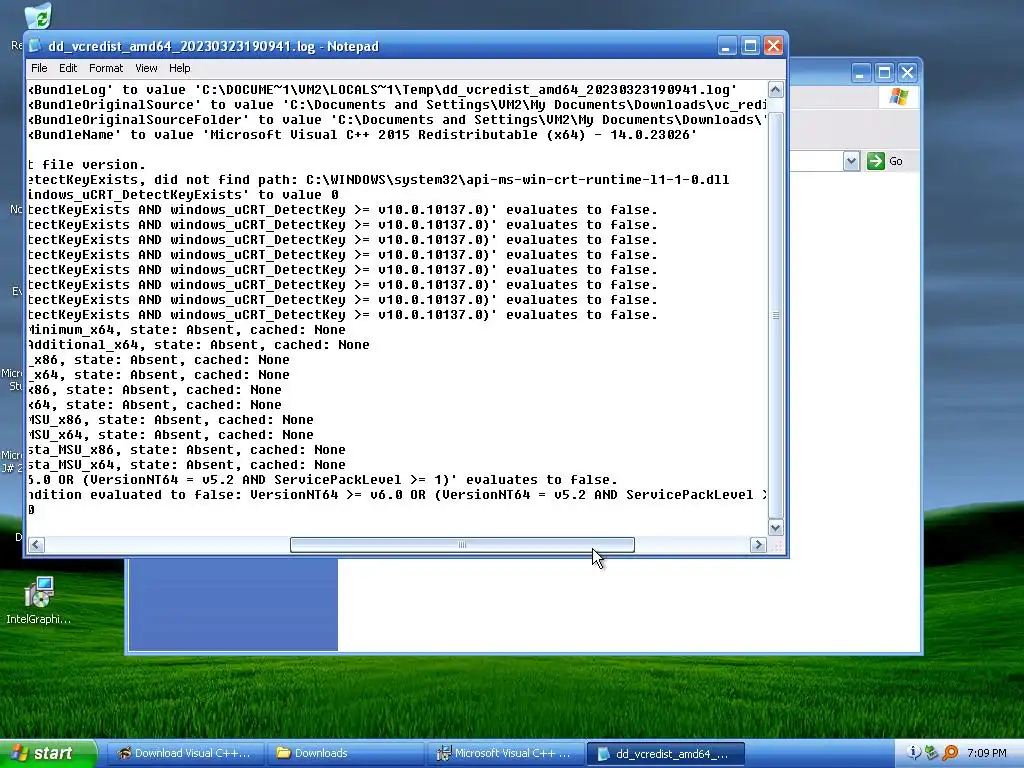Click the vertical scrollbar thumb in Notepad
The width and height of the screenshot is (1024, 768).
pyautogui.click(x=775, y=315)
